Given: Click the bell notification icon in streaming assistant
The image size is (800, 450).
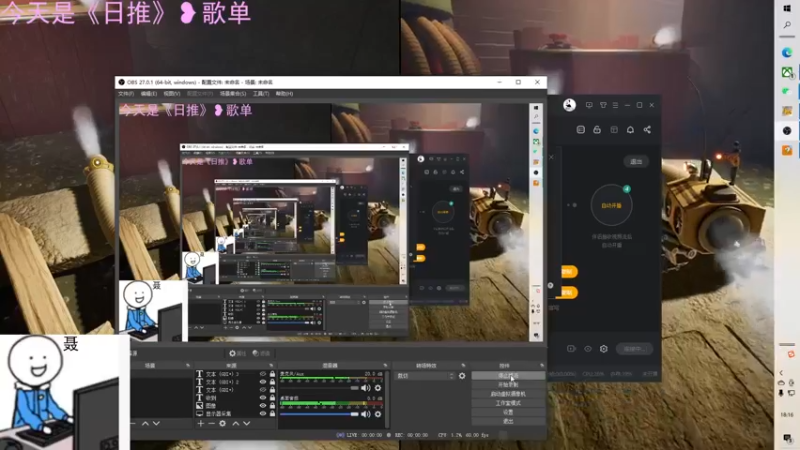Looking at the screenshot, I should pos(630,130).
